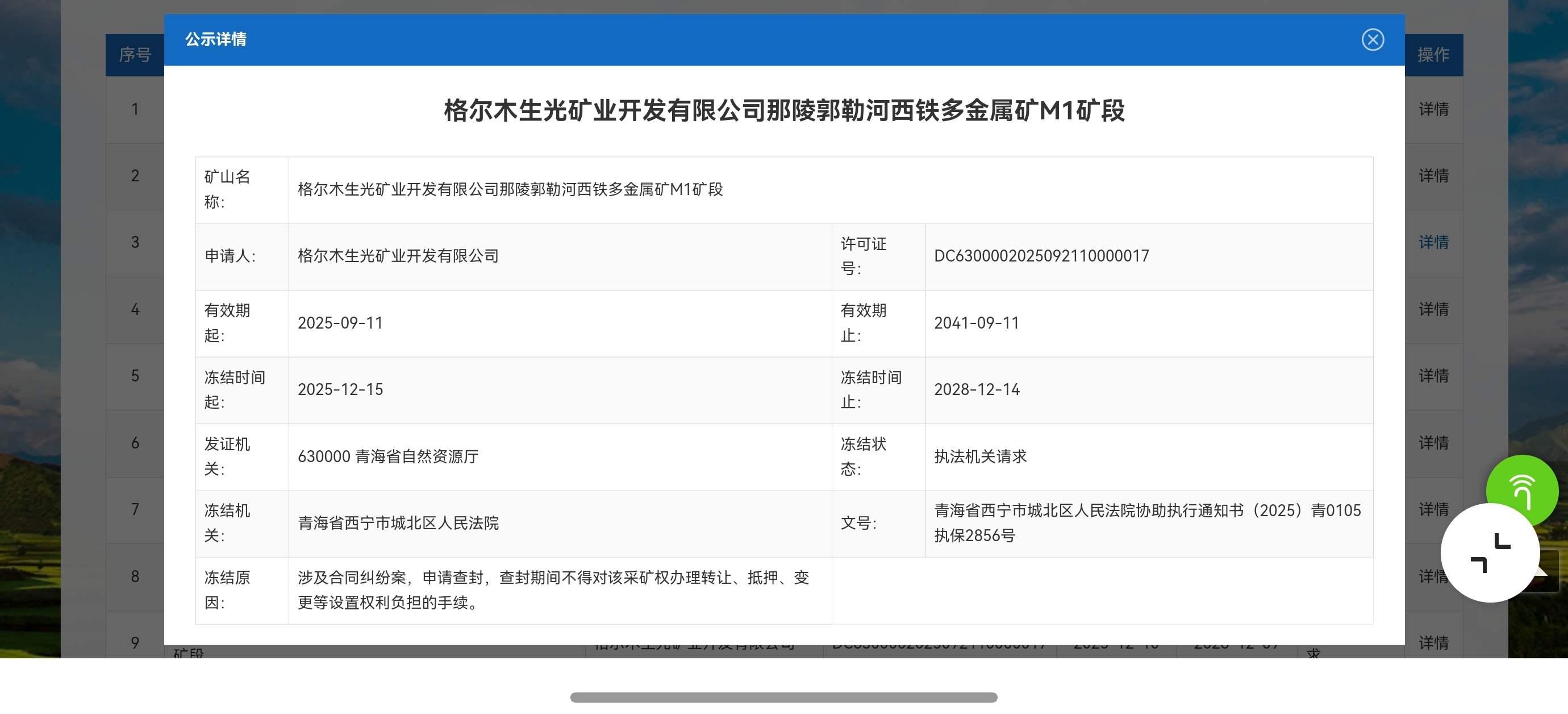Click the 操作 column header
1568x714 pixels.
point(1433,55)
